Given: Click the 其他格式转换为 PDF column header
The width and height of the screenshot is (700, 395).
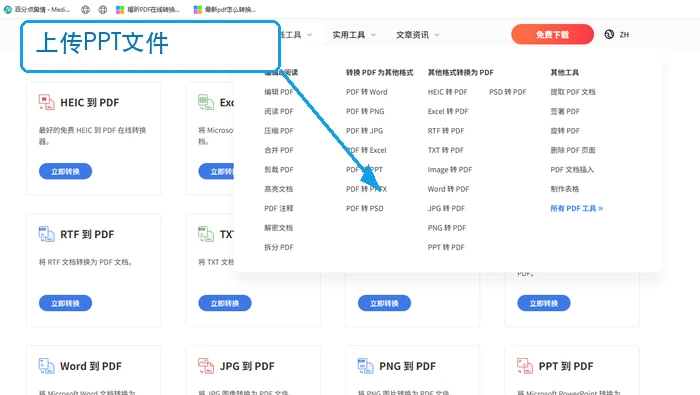Looking at the screenshot, I should pos(460,72).
